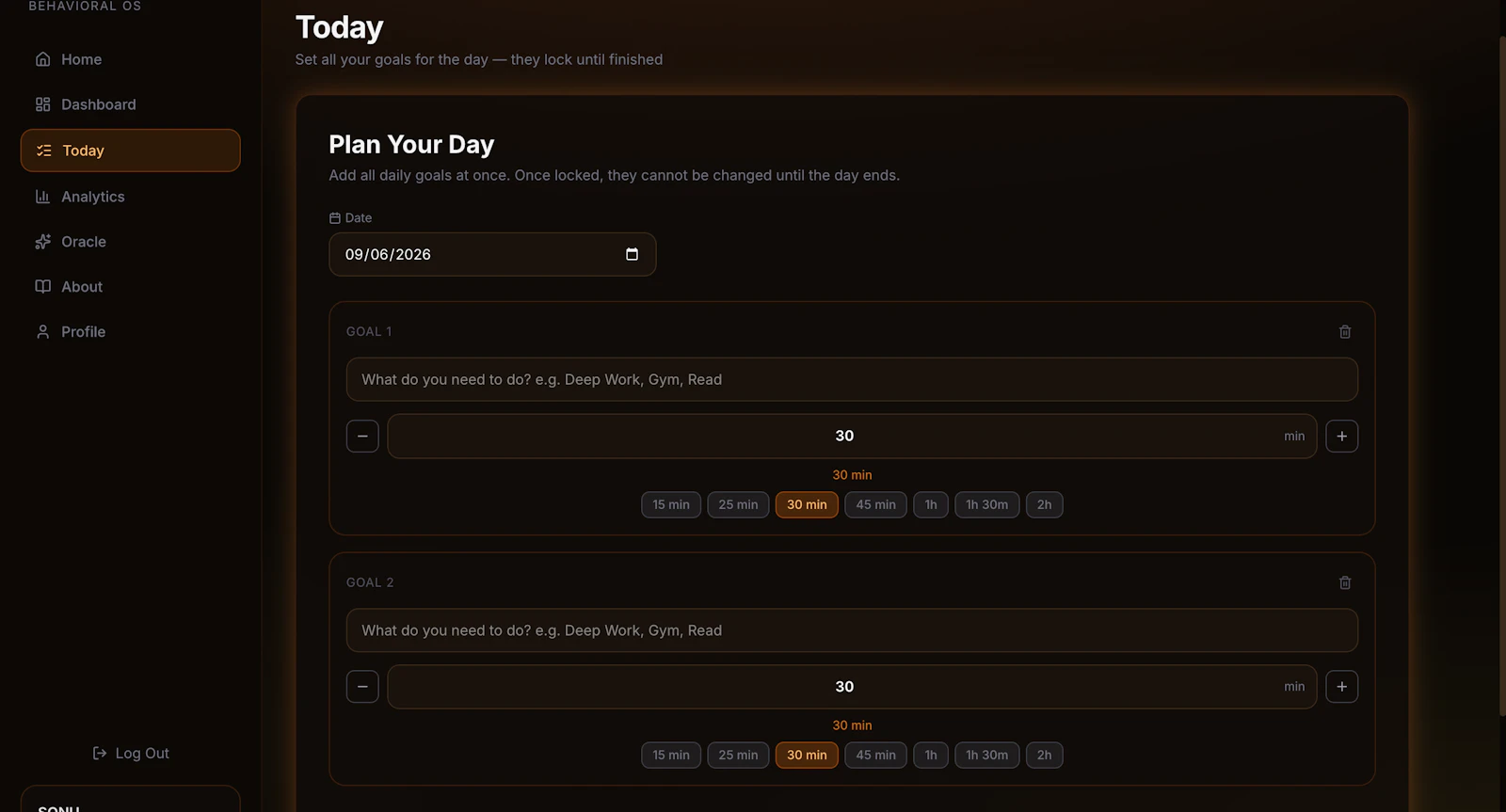
Task: Select 45 min preset for Goal 2
Action: (x=876, y=755)
